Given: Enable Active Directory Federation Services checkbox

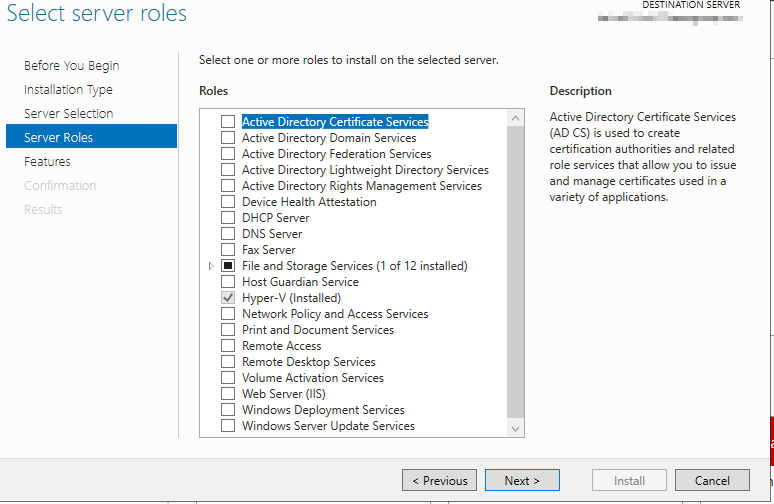Looking at the screenshot, I should [228, 154].
